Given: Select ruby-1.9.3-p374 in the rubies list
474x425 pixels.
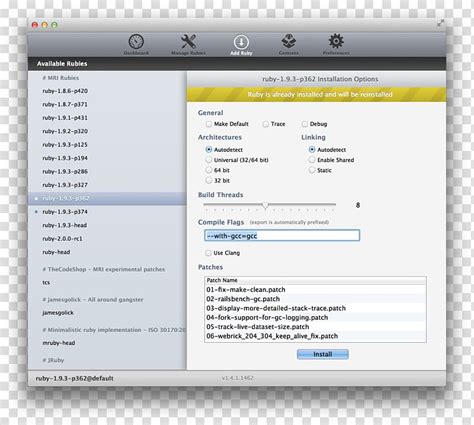Looking at the screenshot, I should (65, 212).
